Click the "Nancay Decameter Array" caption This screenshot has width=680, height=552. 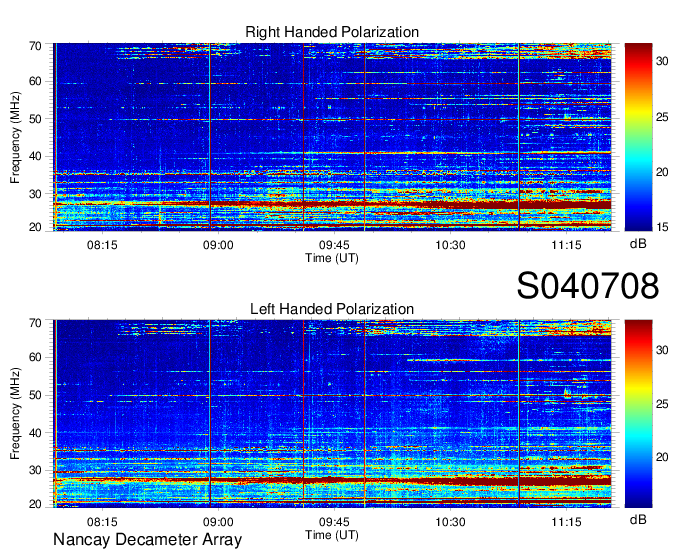(x=147, y=540)
